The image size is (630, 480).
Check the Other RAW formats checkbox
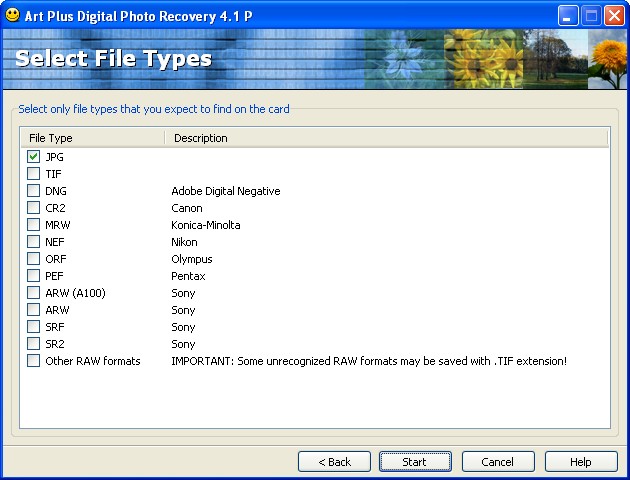pyautogui.click(x=33, y=361)
